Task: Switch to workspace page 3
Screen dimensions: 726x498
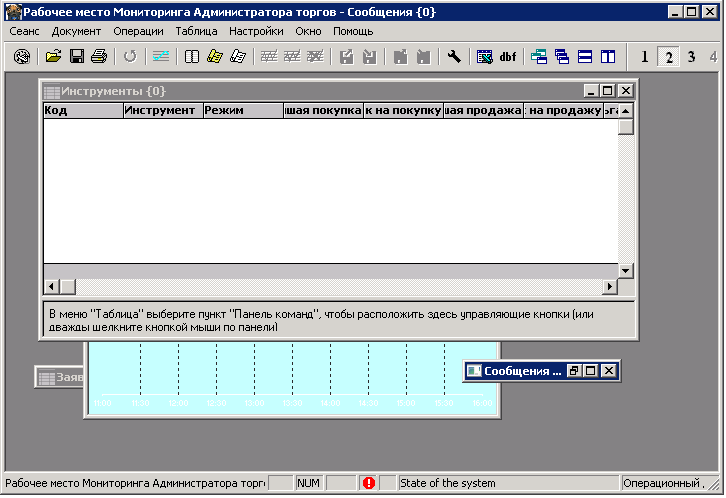Action: [x=691, y=57]
